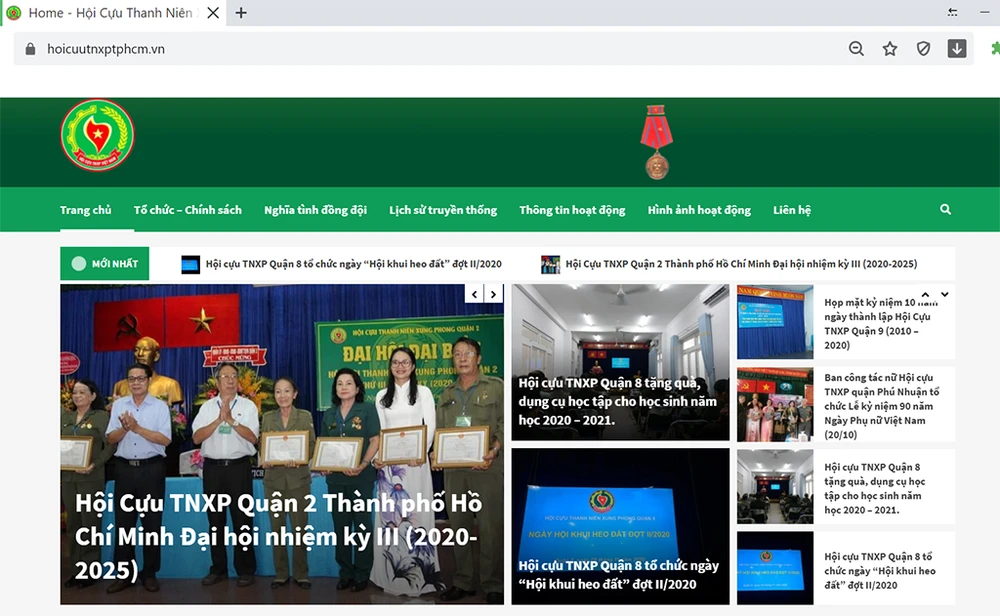Screen dimensions: 1000x616
Task: Click the zoom magnifier icon in address bar
Action: [856, 49]
